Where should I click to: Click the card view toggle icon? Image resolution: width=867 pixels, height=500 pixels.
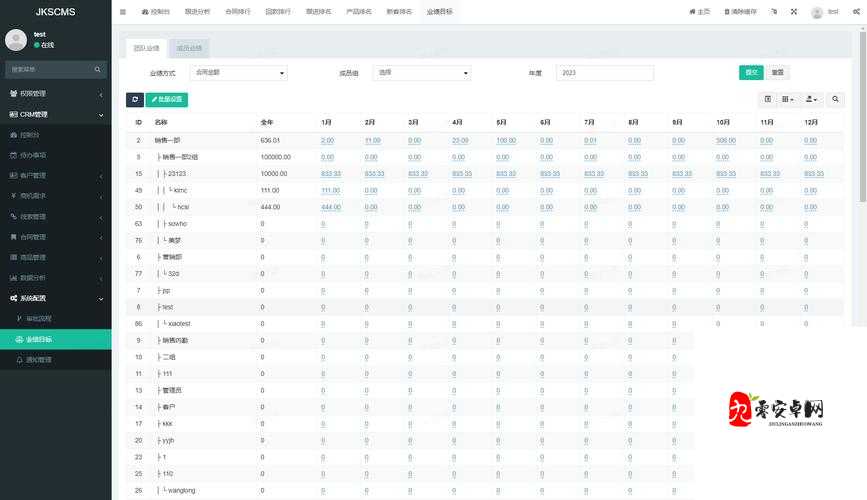tap(768, 99)
